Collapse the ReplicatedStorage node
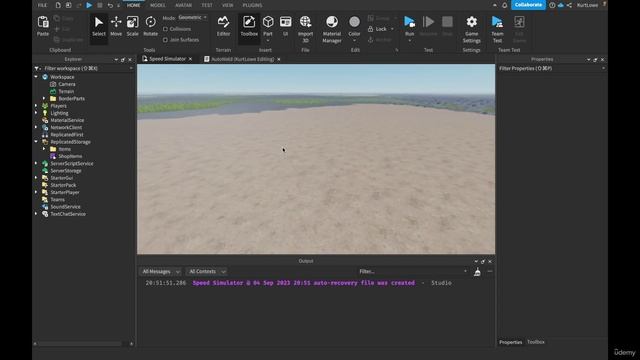 pos(36,142)
